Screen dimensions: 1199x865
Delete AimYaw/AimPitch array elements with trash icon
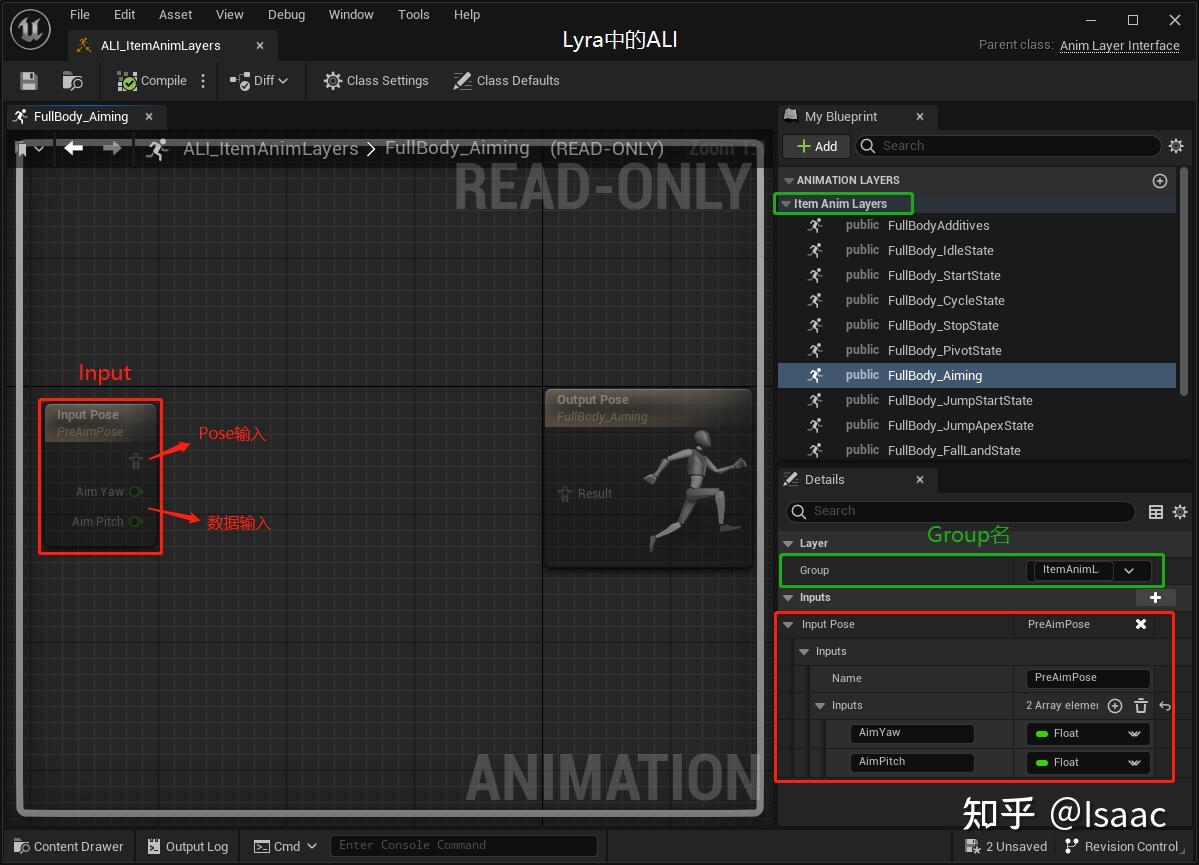point(1140,705)
